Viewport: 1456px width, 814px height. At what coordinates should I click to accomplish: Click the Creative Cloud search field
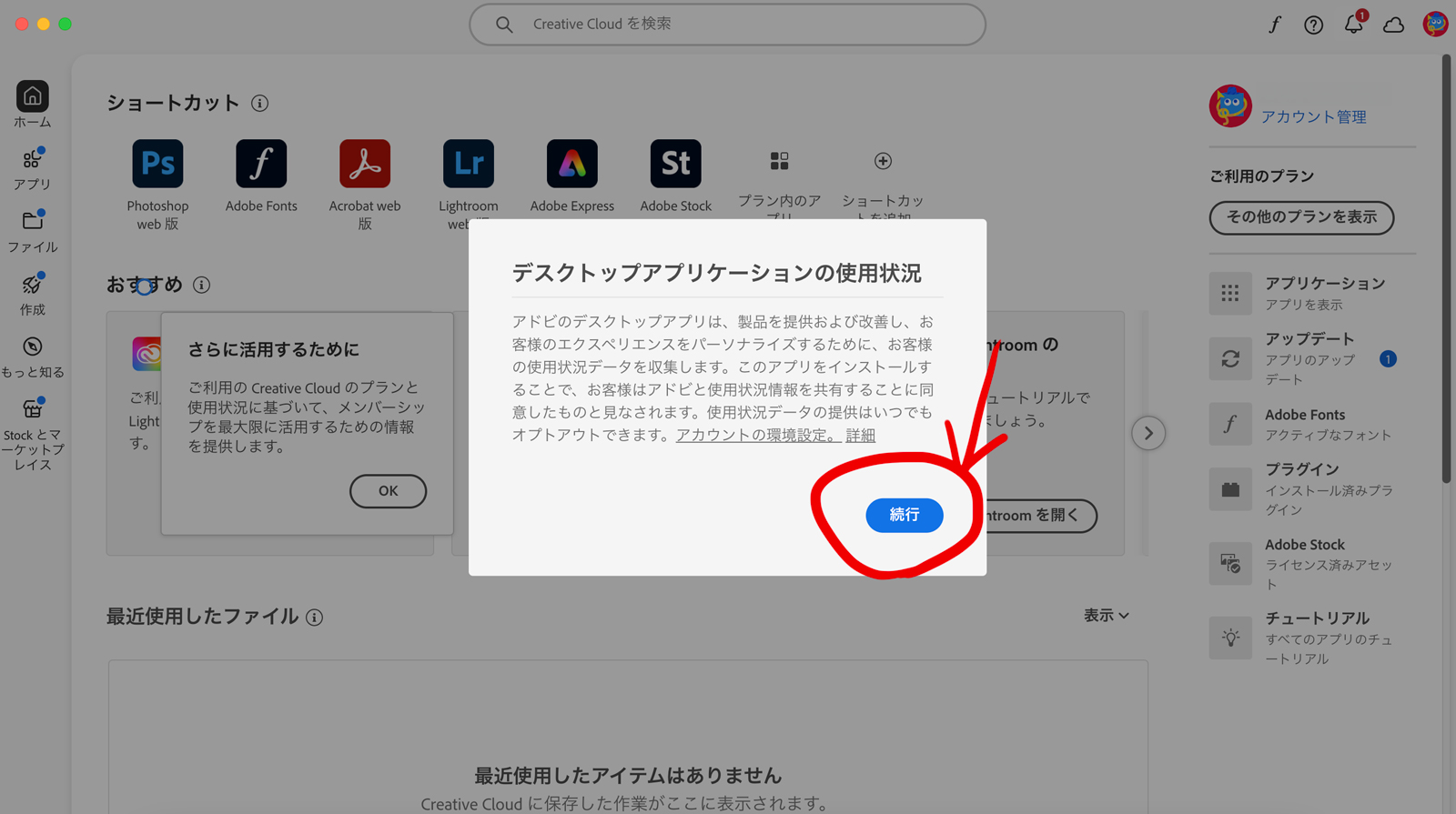728,25
